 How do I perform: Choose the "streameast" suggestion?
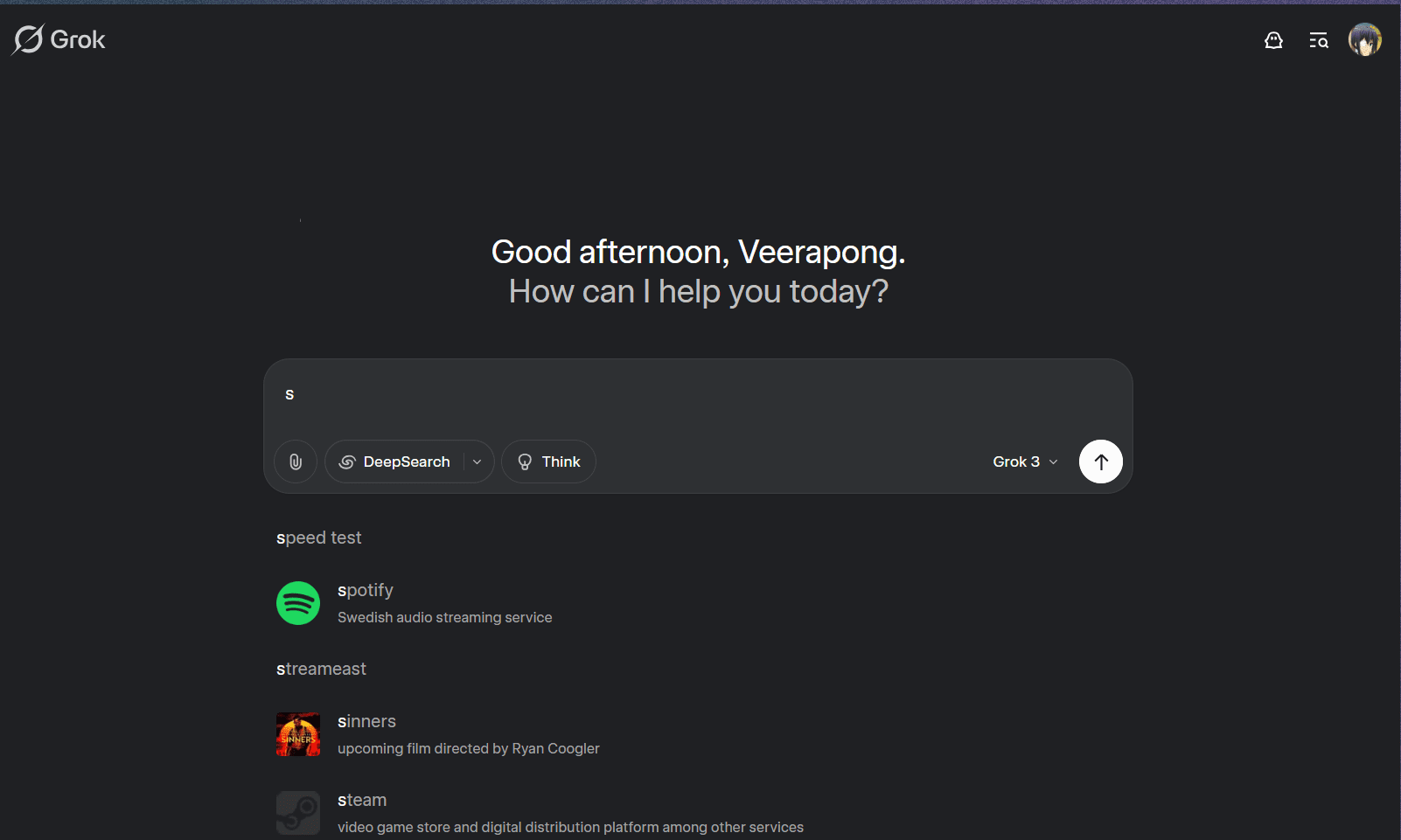(x=321, y=669)
